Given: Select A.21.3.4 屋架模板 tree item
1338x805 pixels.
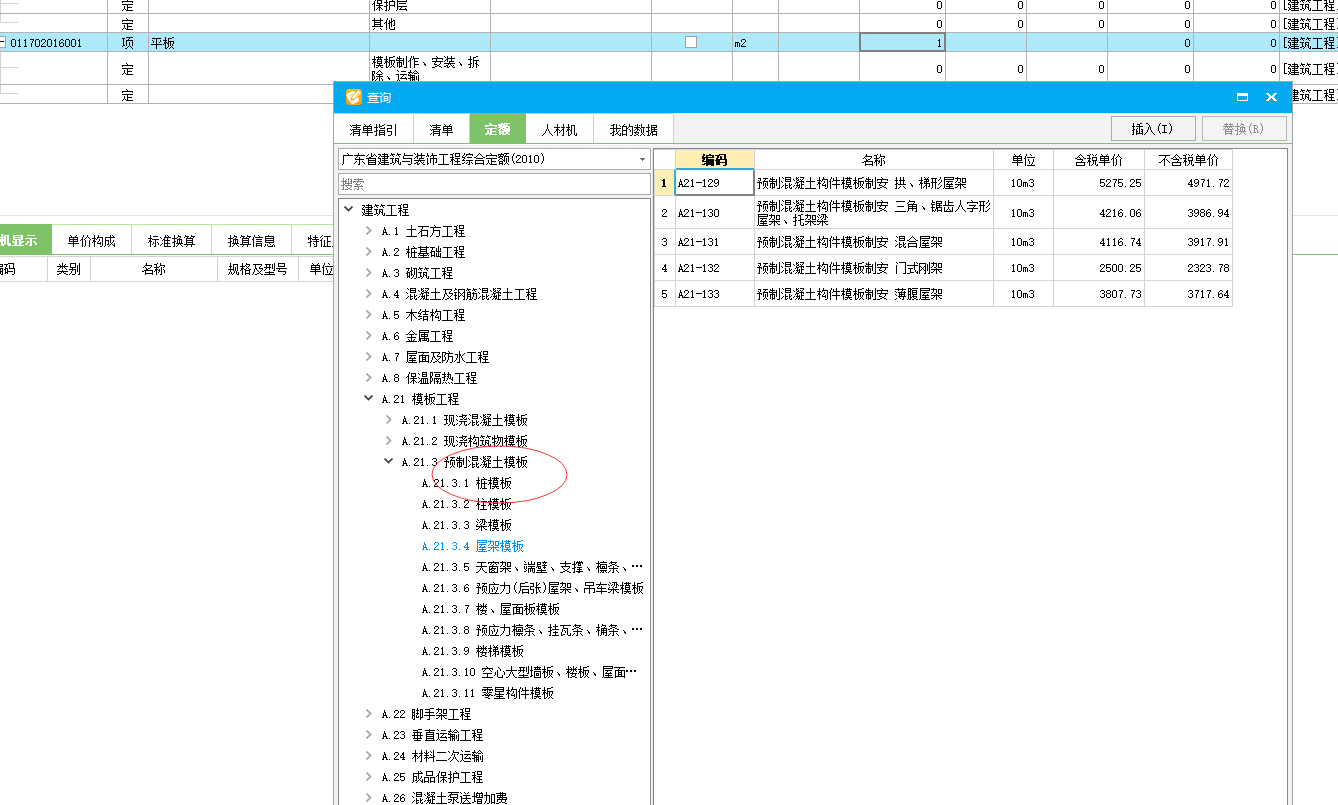Looking at the screenshot, I should pos(473,546).
